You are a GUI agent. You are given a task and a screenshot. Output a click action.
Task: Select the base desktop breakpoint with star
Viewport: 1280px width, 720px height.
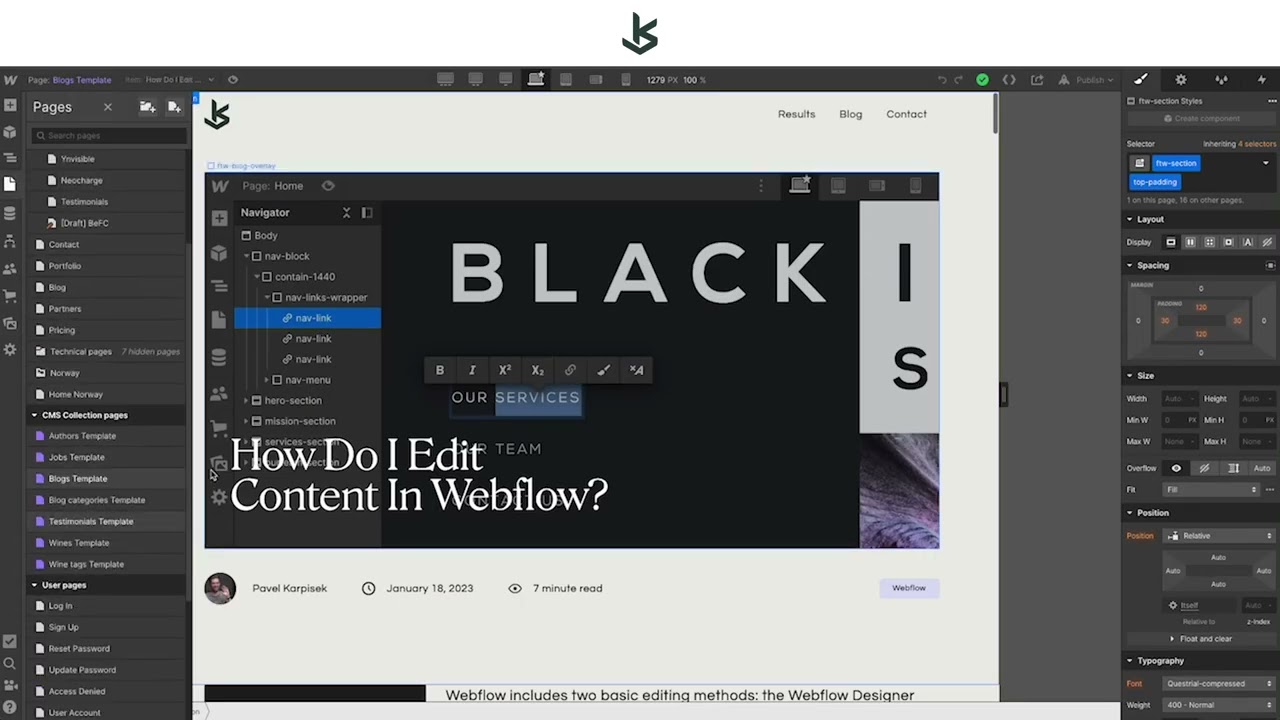click(x=536, y=79)
